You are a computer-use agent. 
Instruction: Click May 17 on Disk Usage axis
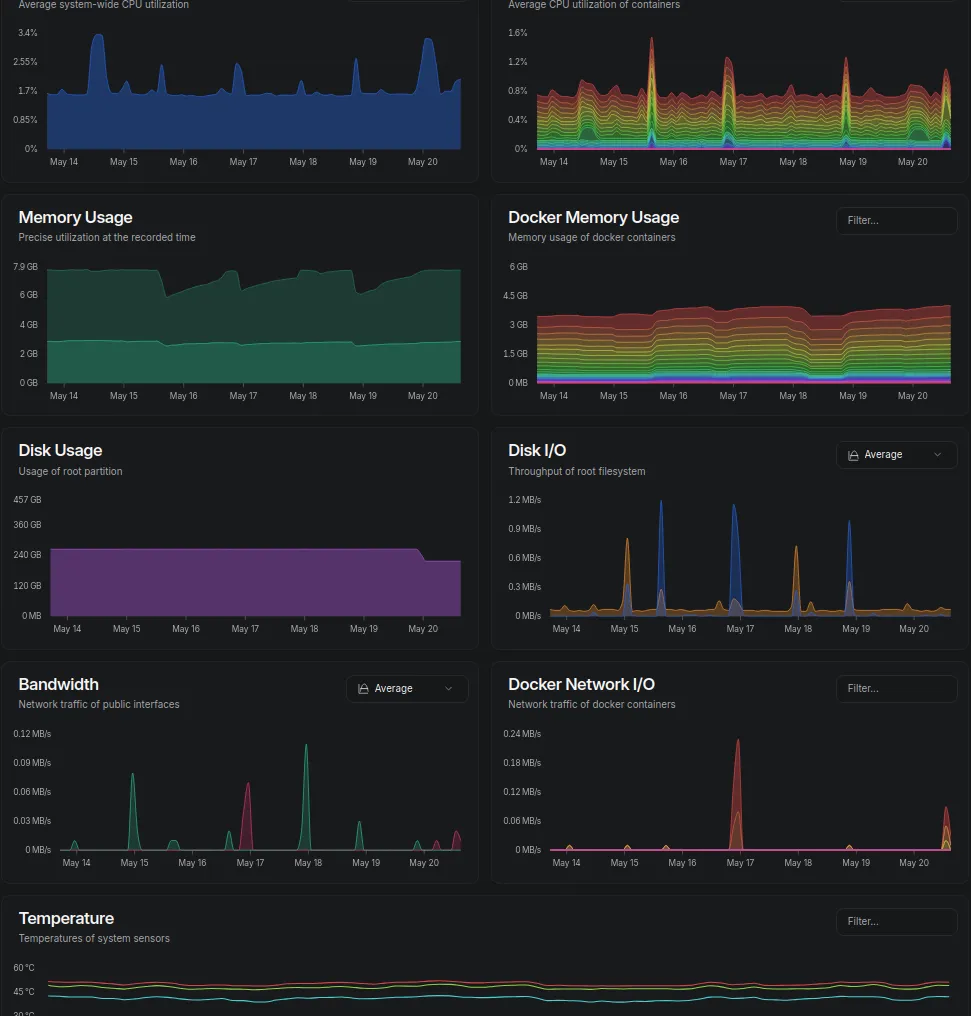point(245,629)
